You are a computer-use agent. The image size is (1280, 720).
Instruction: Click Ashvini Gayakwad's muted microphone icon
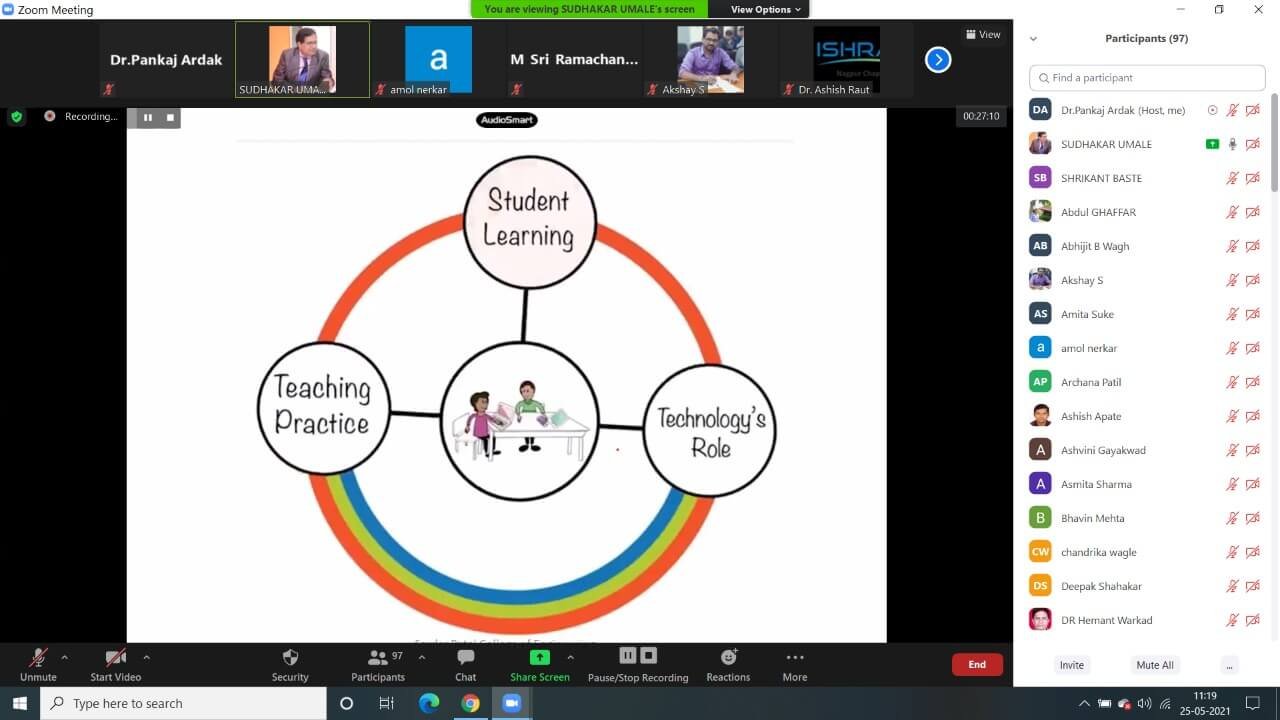(1233, 450)
